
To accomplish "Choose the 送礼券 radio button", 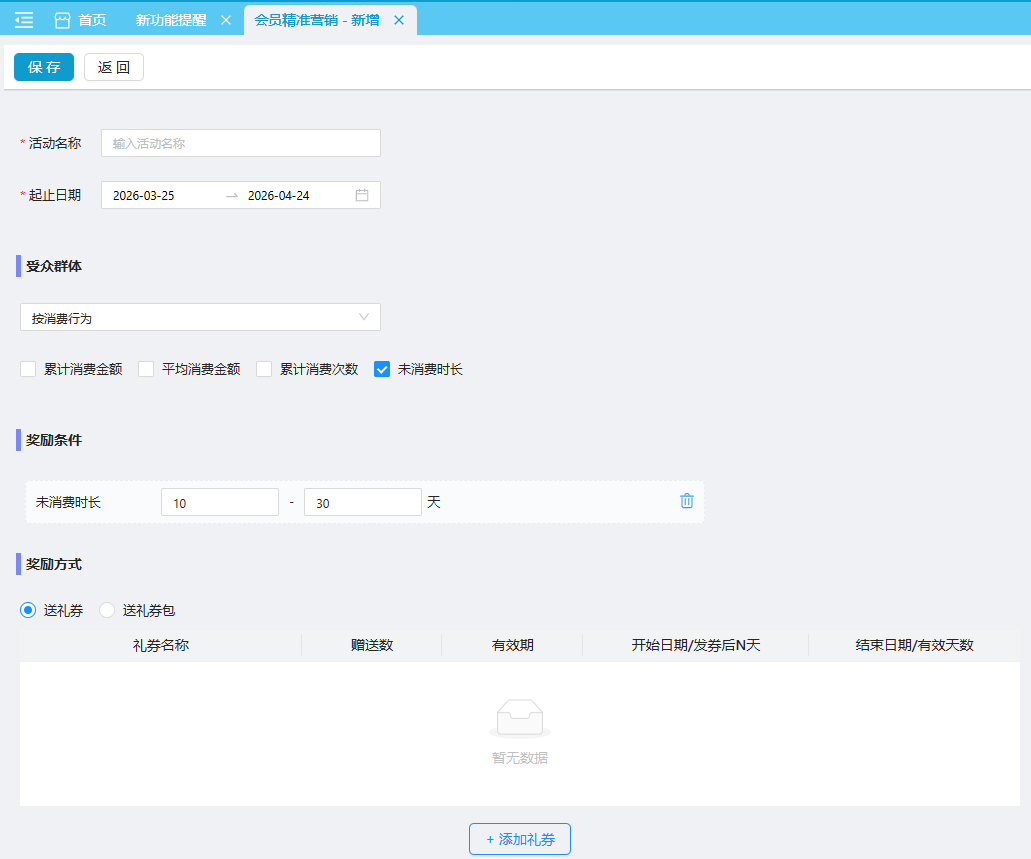I will (28, 610).
